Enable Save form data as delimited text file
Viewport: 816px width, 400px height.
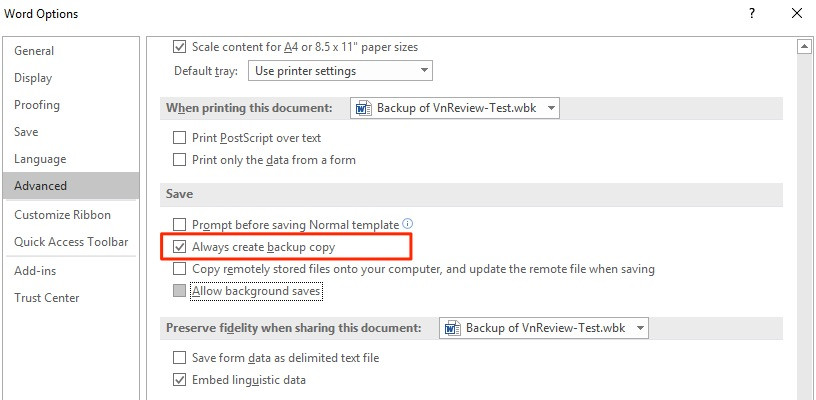180,358
